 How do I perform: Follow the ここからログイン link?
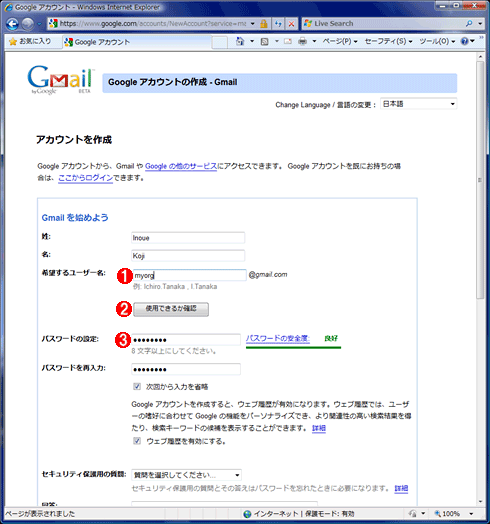point(85,178)
